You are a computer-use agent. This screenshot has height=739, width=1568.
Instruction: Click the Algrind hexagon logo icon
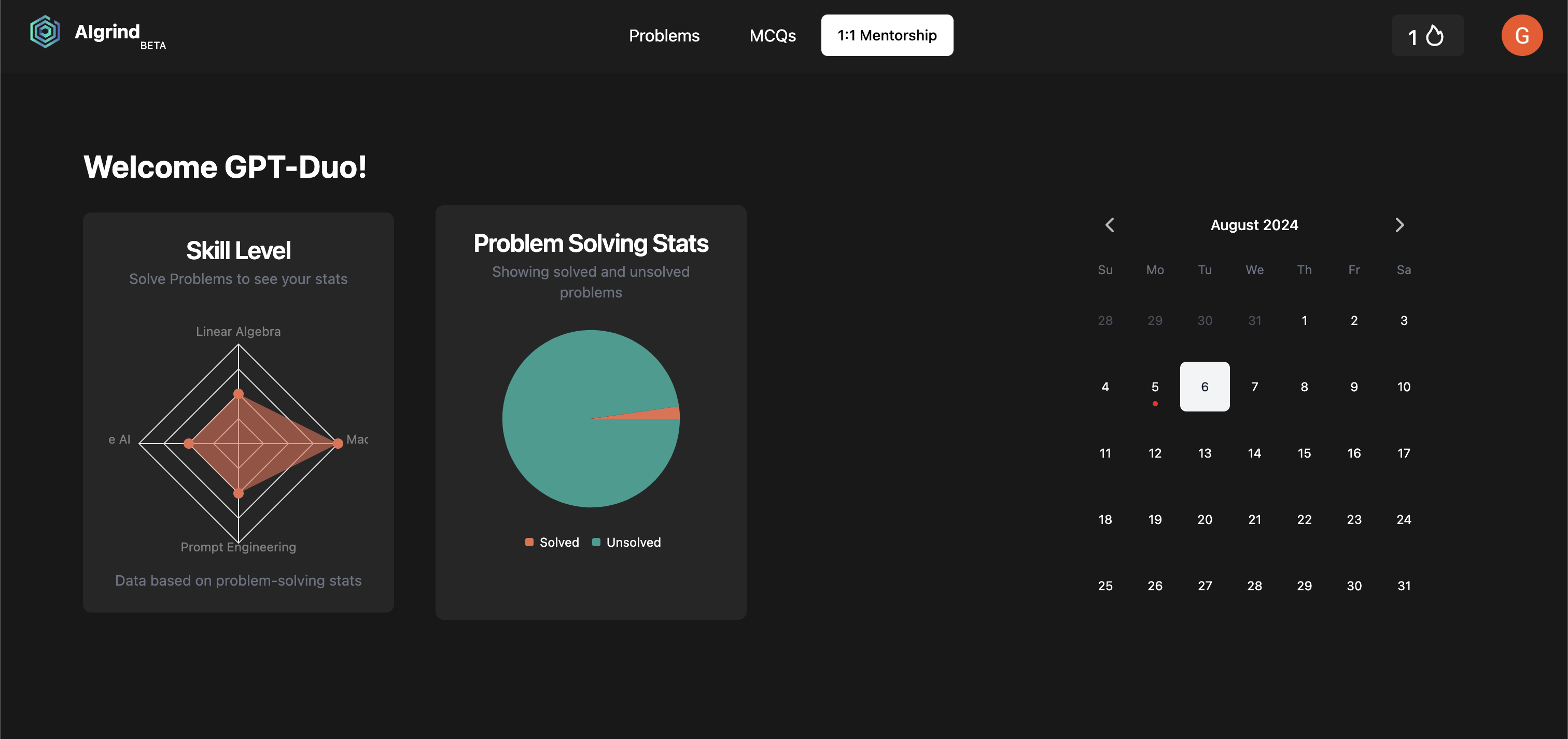[45, 32]
